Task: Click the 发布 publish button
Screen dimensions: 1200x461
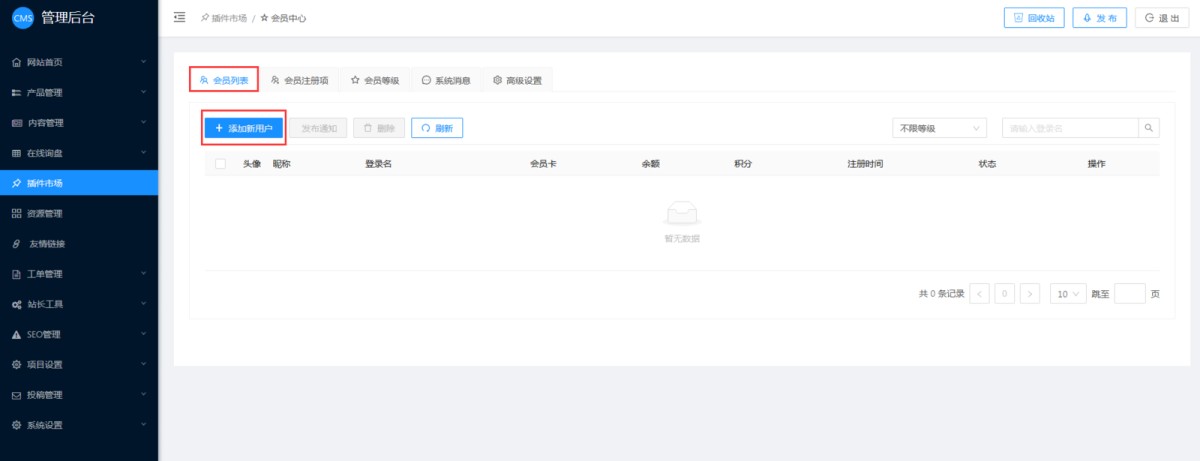Action: click(x=1099, y=18)
